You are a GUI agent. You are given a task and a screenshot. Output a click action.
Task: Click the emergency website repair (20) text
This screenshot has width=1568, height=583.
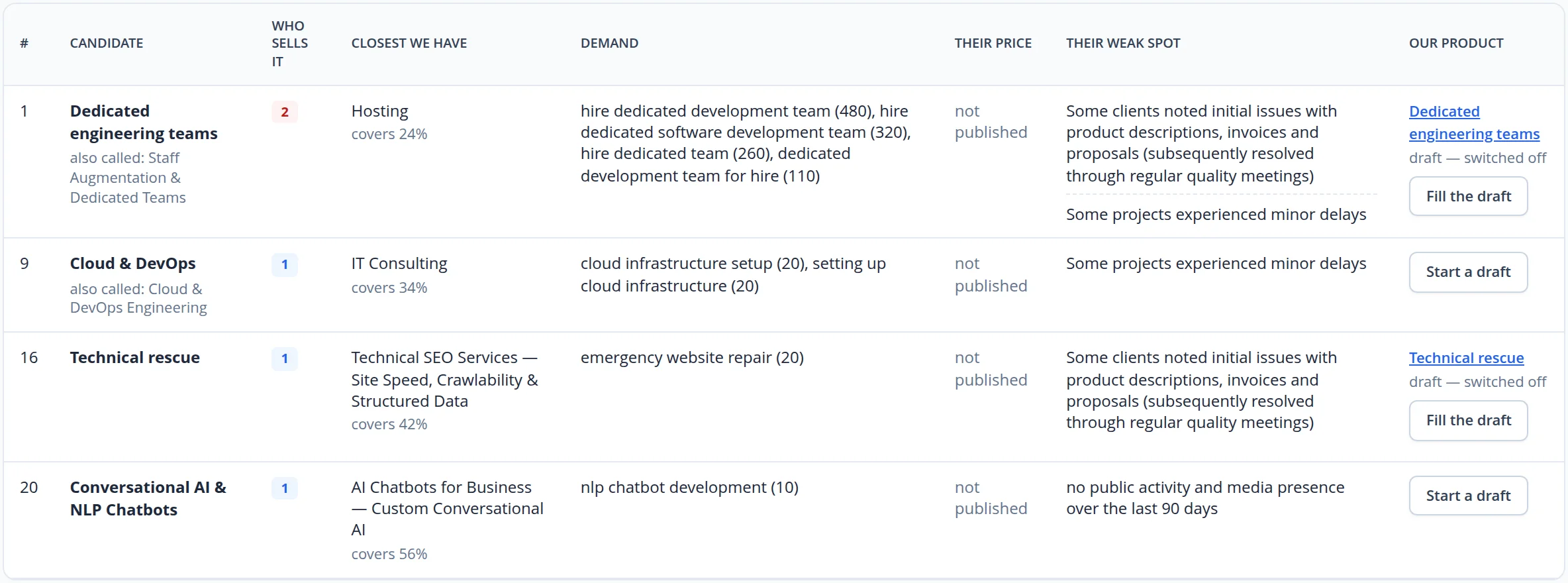pos(692,357)
